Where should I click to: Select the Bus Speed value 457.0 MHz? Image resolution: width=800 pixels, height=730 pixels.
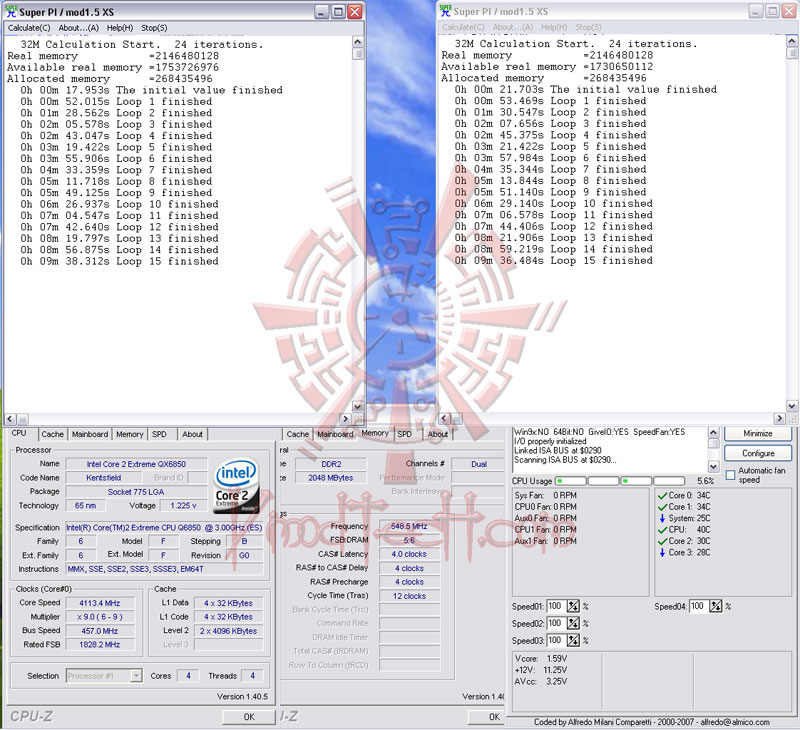pyautogui.click(x=100, y=631)
